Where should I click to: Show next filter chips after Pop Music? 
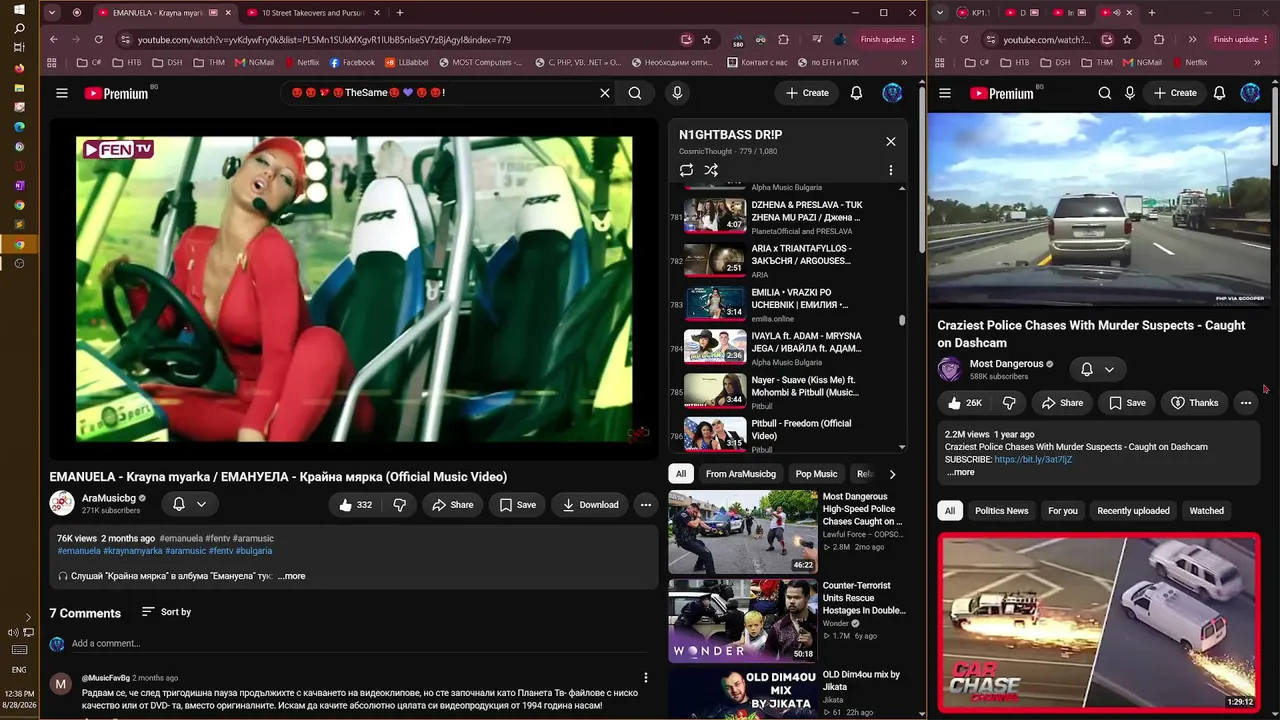click(x=892, y=474)
